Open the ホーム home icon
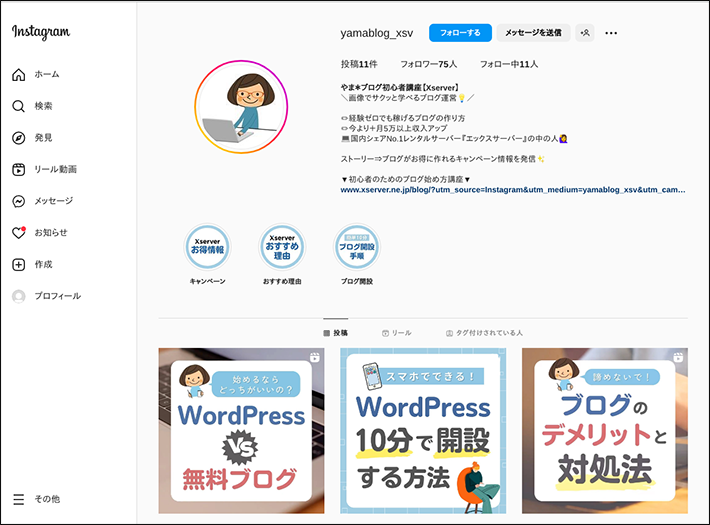Image resolution: width=710 pixels, height=525 pixels. coord(19,74)
